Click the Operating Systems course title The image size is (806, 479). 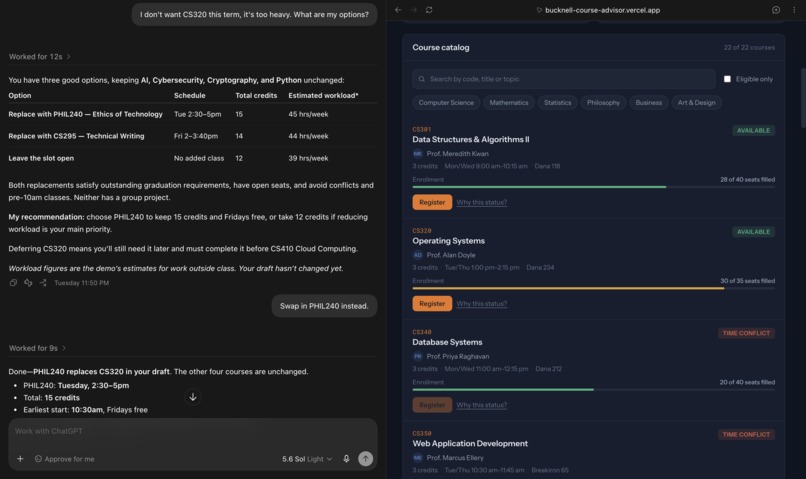pos(448,241)
